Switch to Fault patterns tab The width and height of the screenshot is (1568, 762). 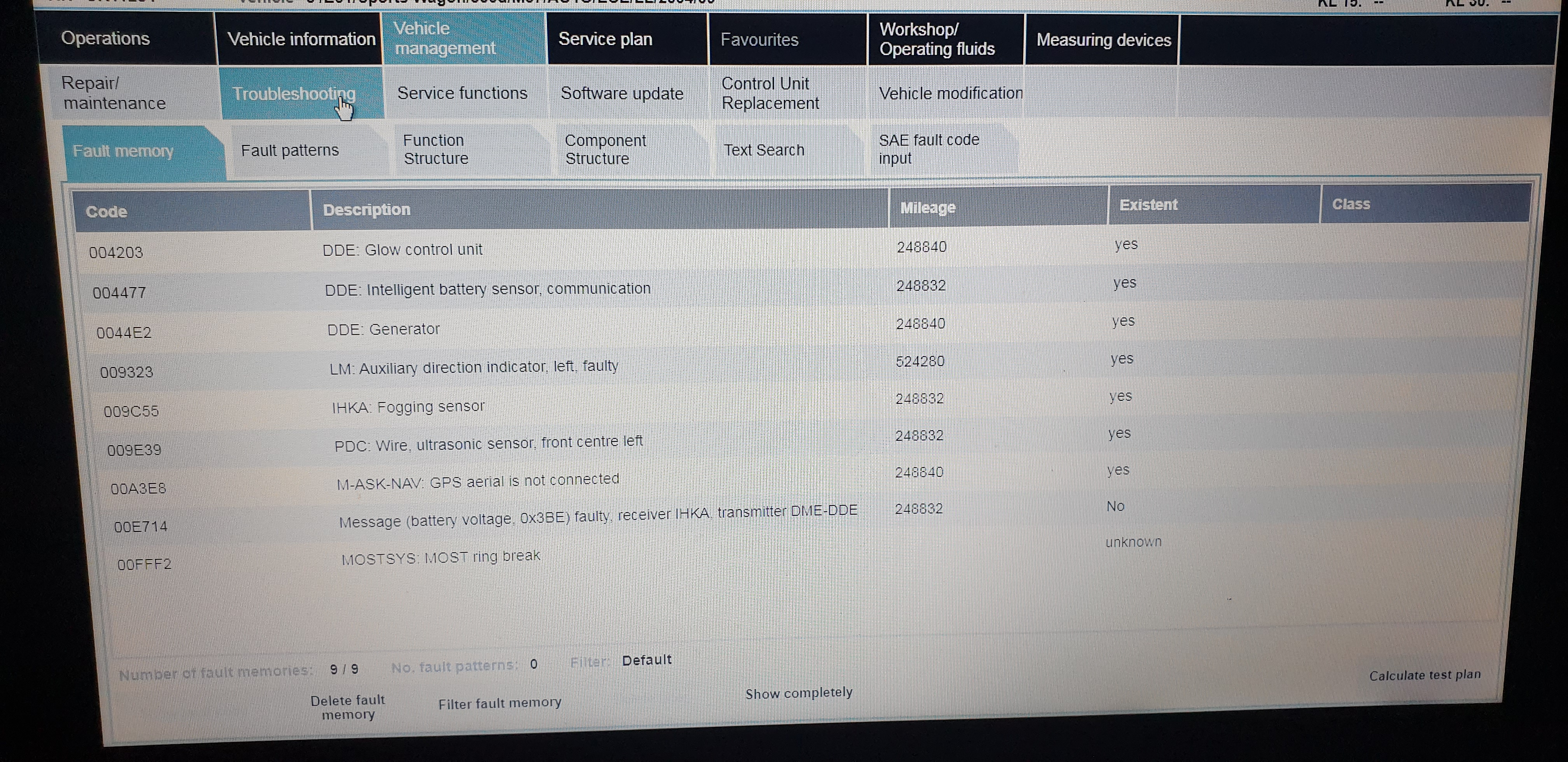point(290,150)
